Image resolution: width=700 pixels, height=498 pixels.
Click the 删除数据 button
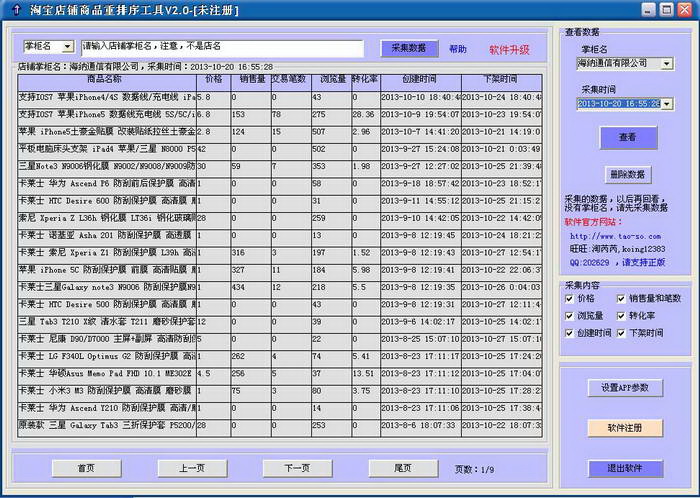(x=628, y=174)
